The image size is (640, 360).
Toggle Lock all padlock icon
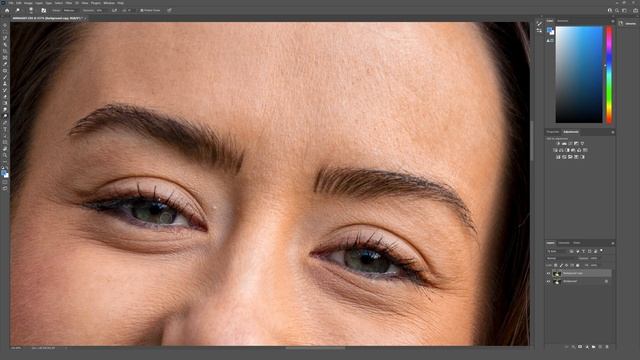click(x=578, y=265)
